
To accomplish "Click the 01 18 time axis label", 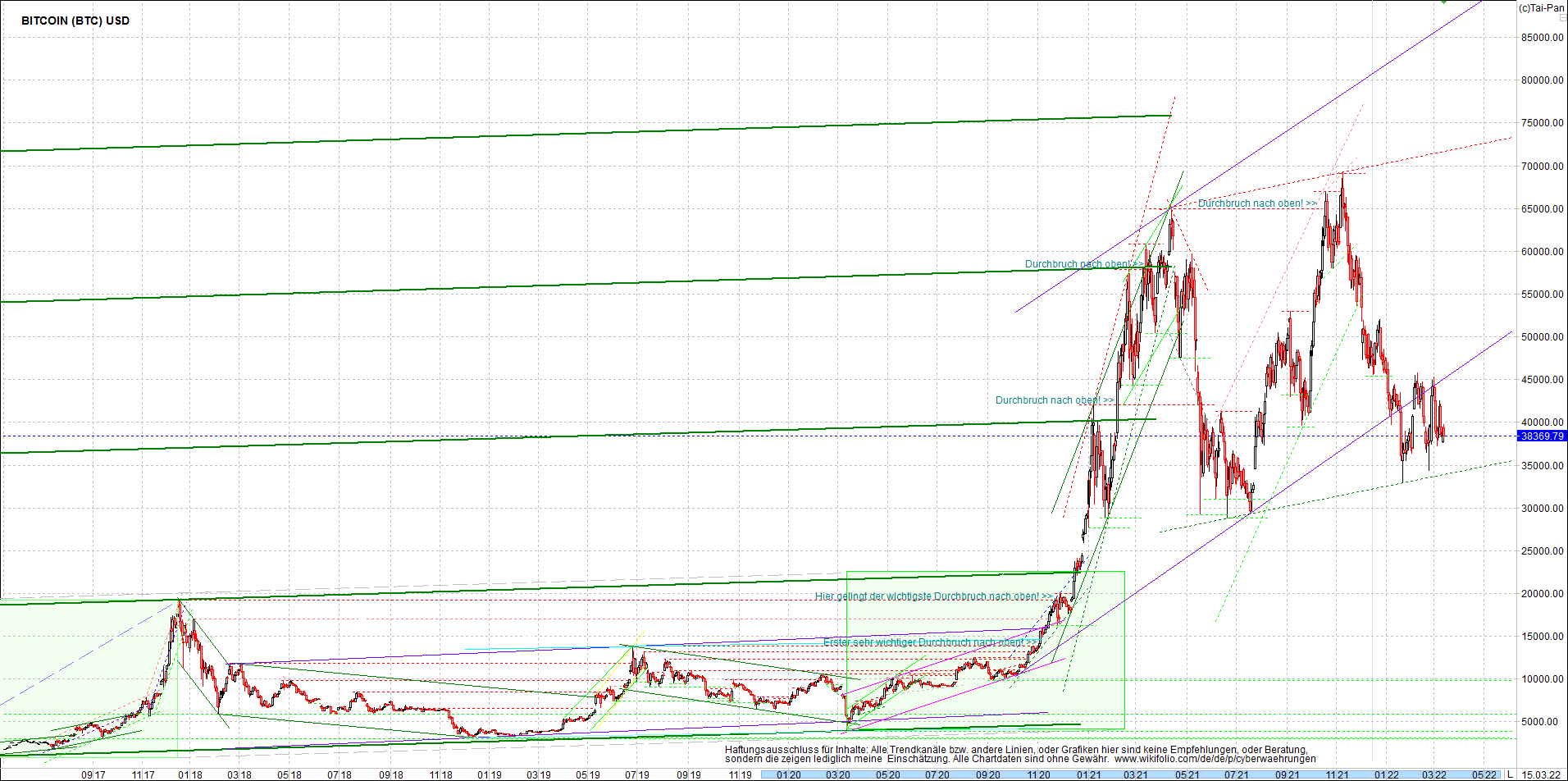I will tap(190, 774).
